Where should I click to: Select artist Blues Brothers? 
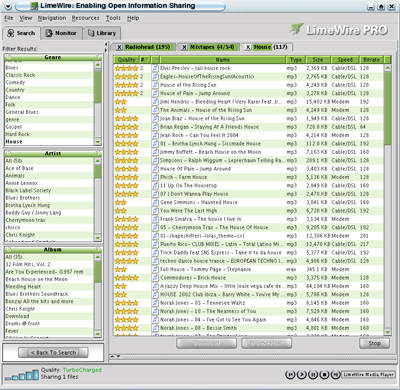49,198
